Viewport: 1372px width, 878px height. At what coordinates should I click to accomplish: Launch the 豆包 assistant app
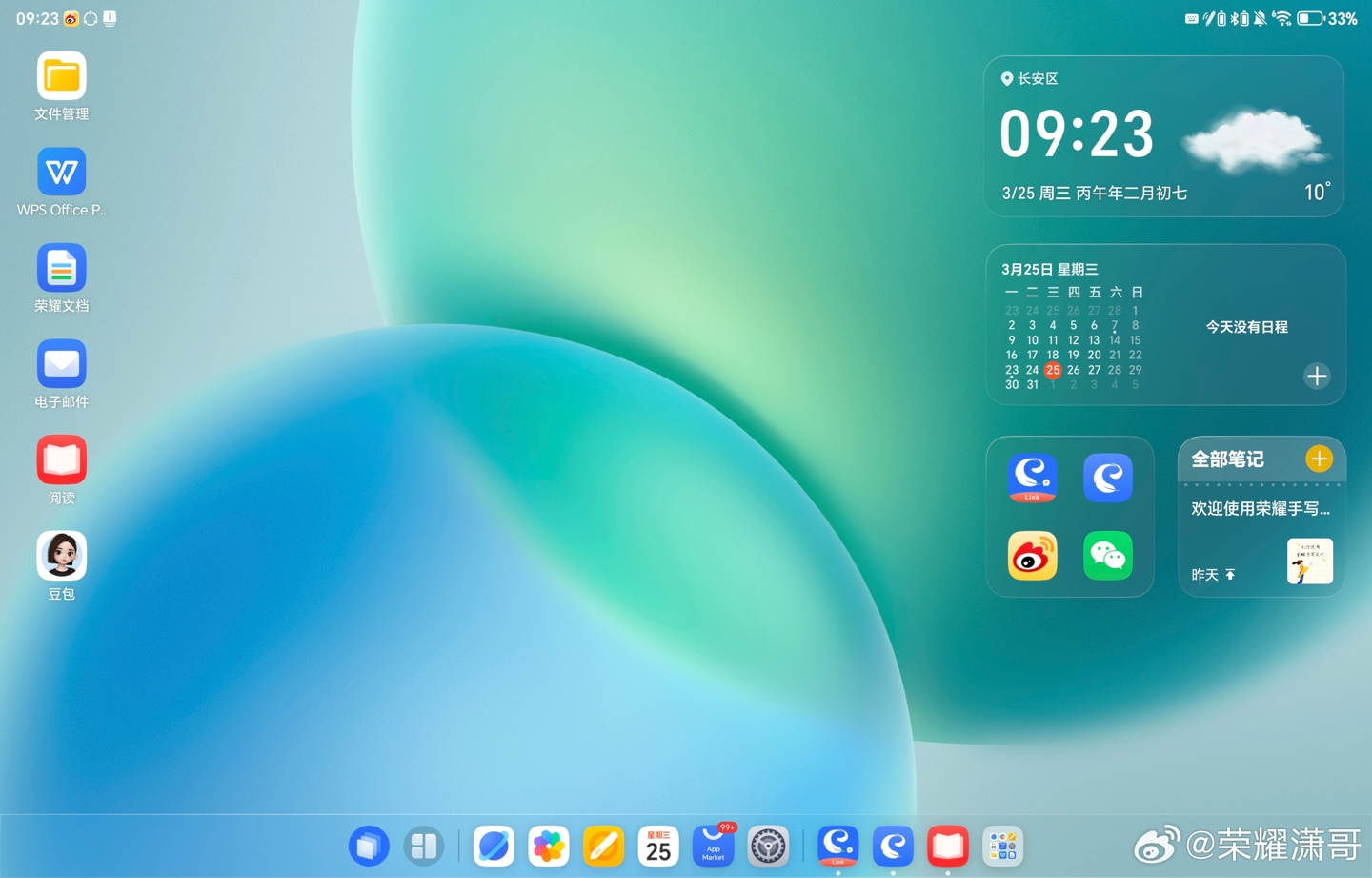[x=61, y=556]
